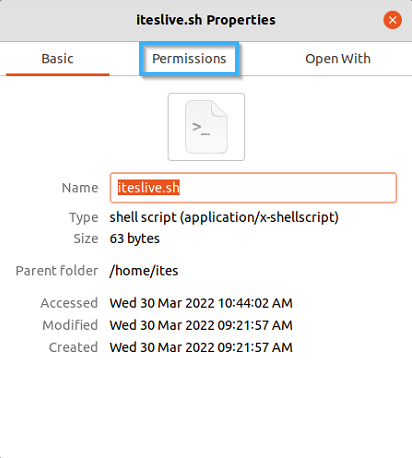This screenshot has height=458, width=412.
Task: Switch to the Permissions tab
Action: click(189, 59)
